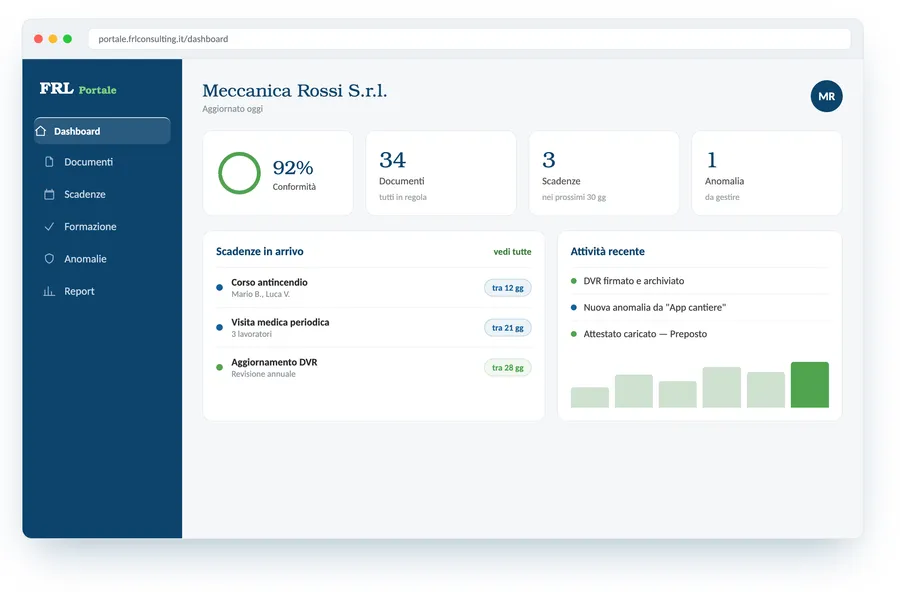This screenshot has width=900, height=592.
Task: Open the 1 Anomalia card
Action: 767,173
